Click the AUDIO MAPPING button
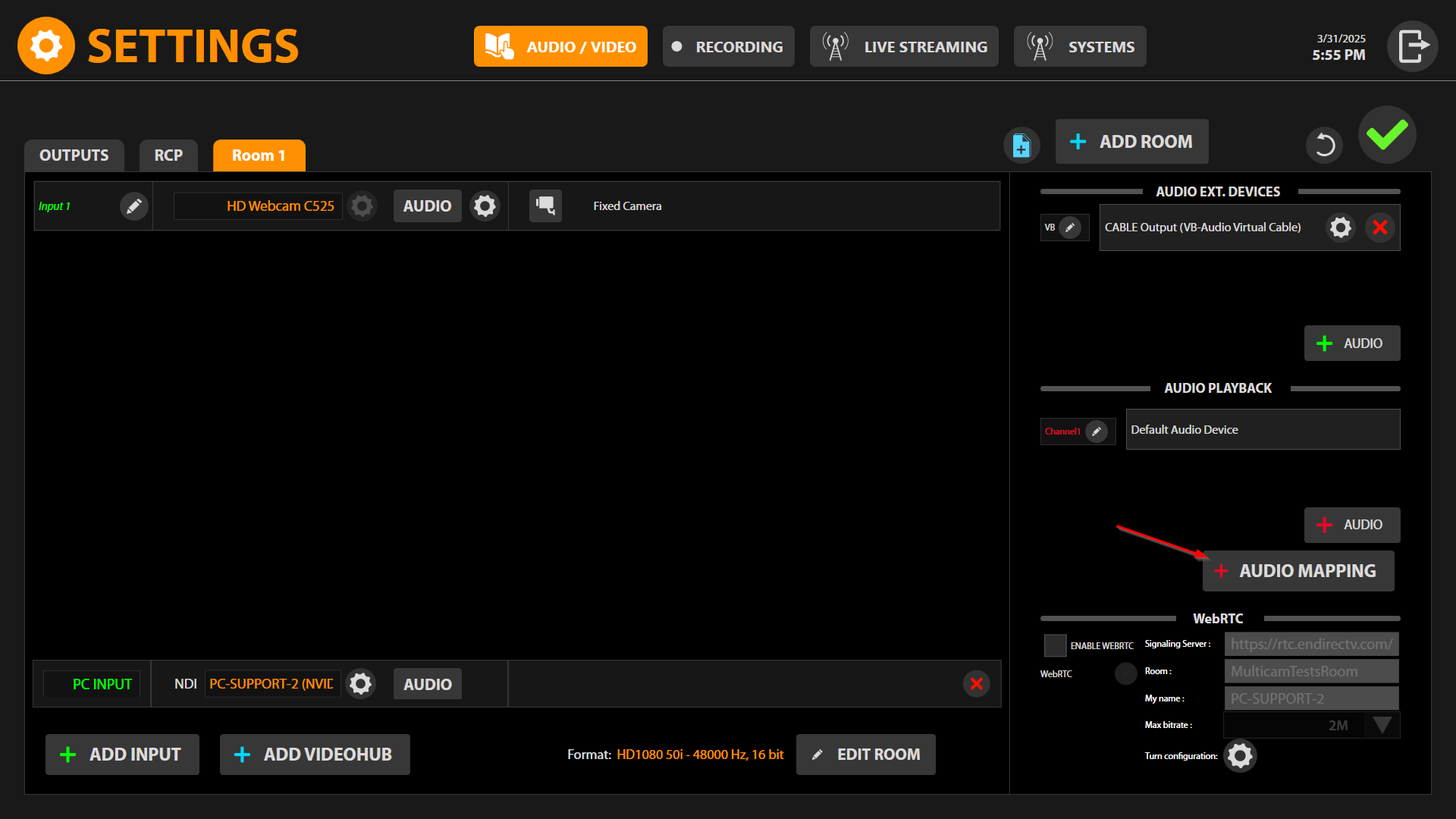This screenshot has width=1456, height=819. pyautogui.click(x=1298, y=571)
